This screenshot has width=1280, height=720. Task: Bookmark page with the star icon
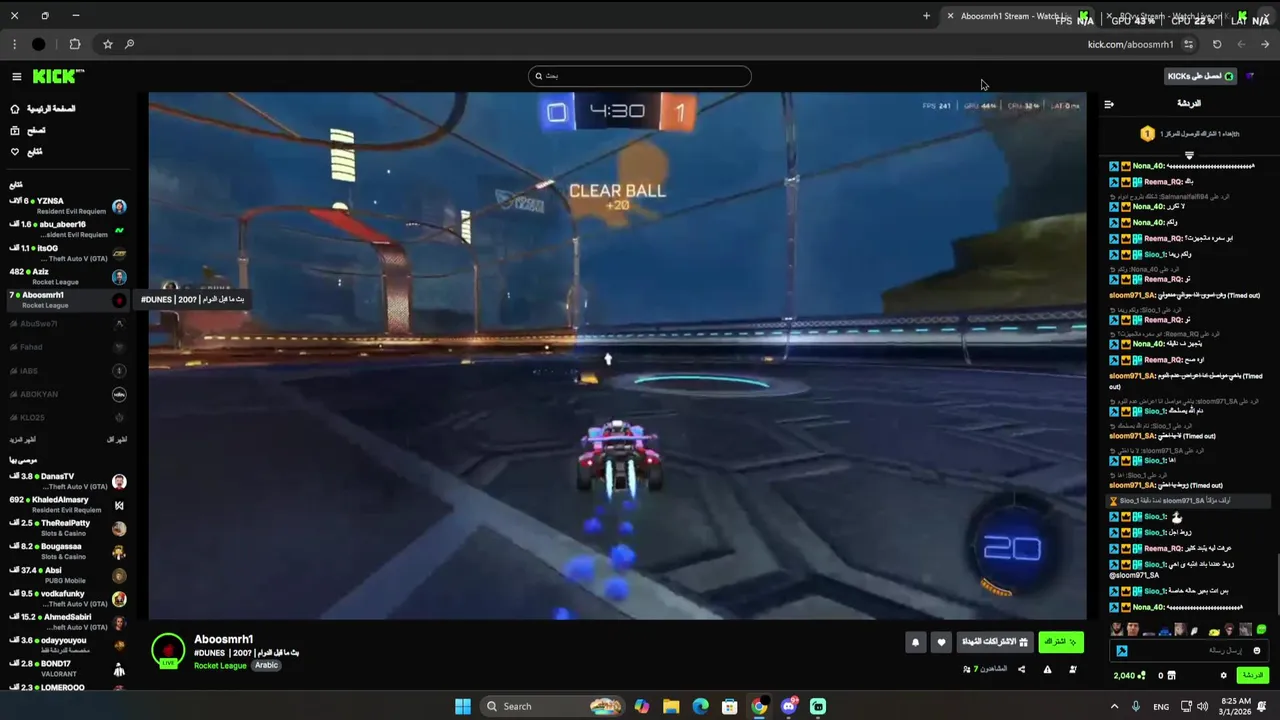click(108, 44)
